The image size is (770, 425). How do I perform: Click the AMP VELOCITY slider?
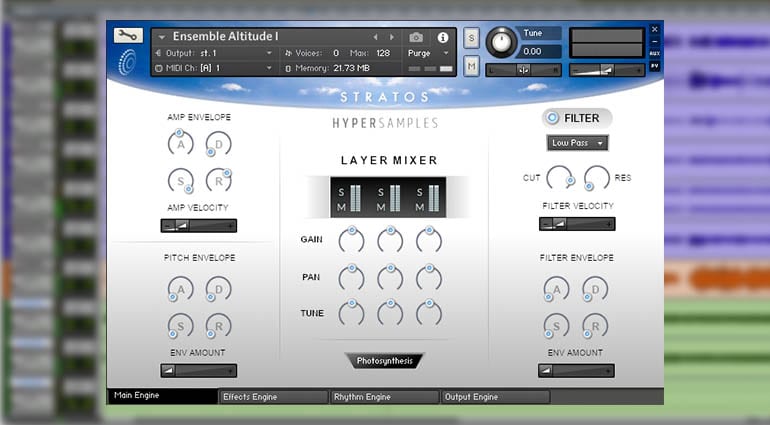[199, 226]
